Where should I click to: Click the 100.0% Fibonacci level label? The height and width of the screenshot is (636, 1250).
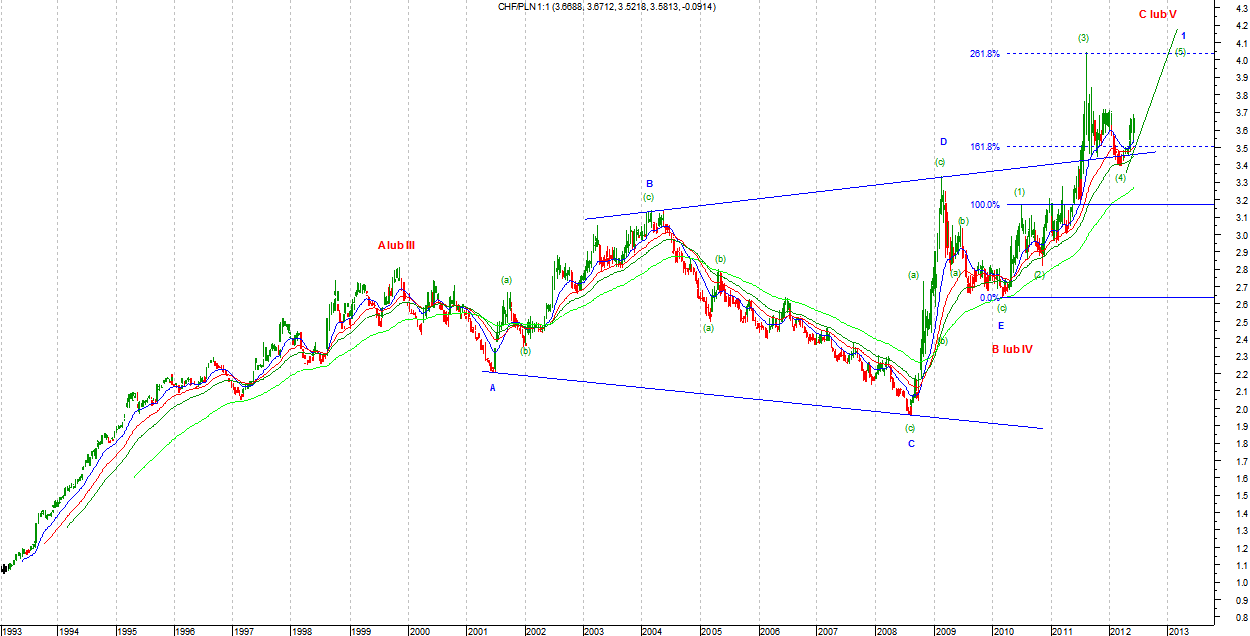(984, 205)
